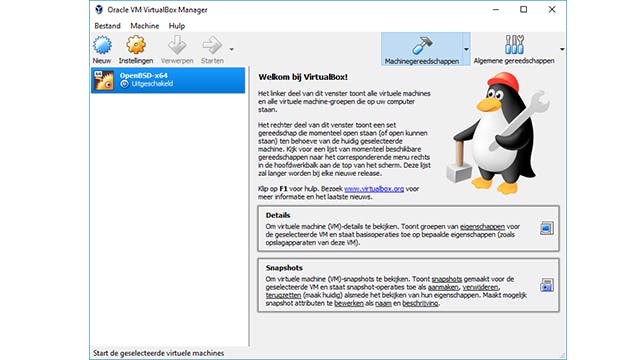Screen dimensions: 640x360
Task: Click the verwijderen link
Action: tap(480, 287)
